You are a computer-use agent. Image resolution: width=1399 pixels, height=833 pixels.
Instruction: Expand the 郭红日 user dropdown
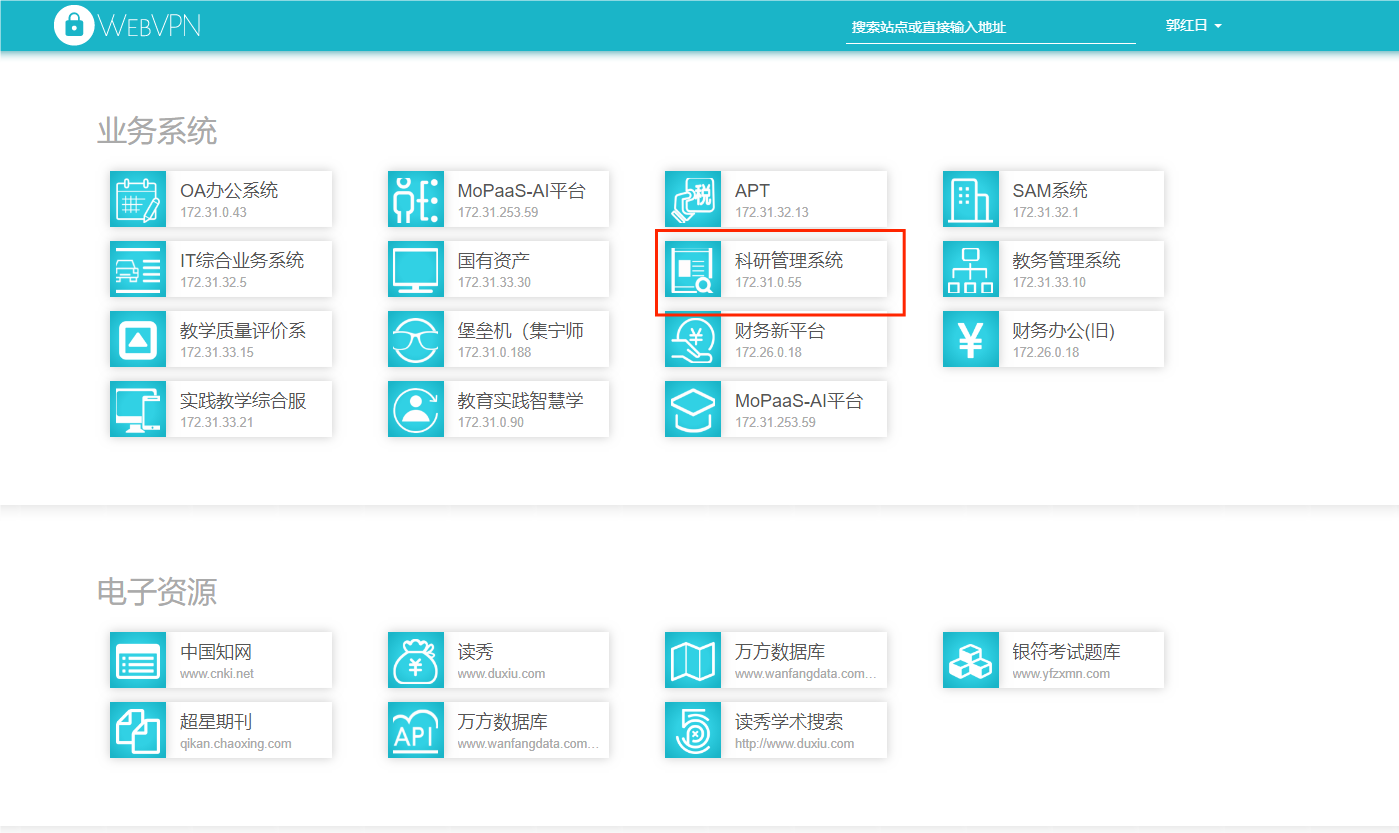1194,25
